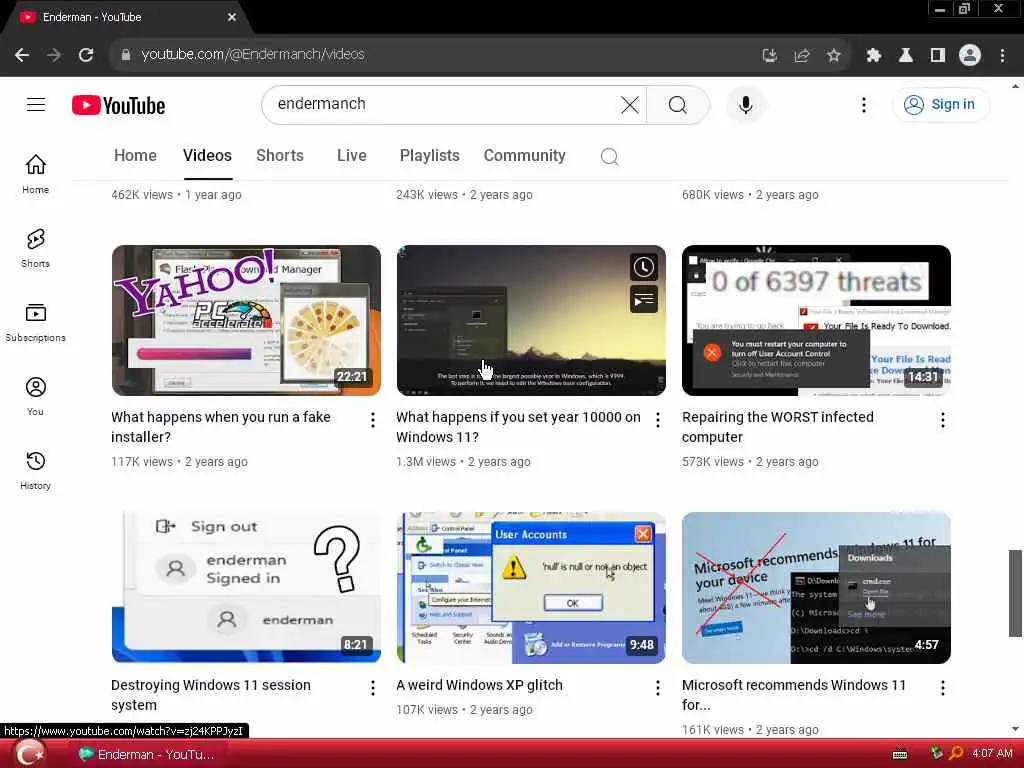1024x768 pixels.
Task: Reload the page
Action: pyautogui.click(x=86, y=55)
